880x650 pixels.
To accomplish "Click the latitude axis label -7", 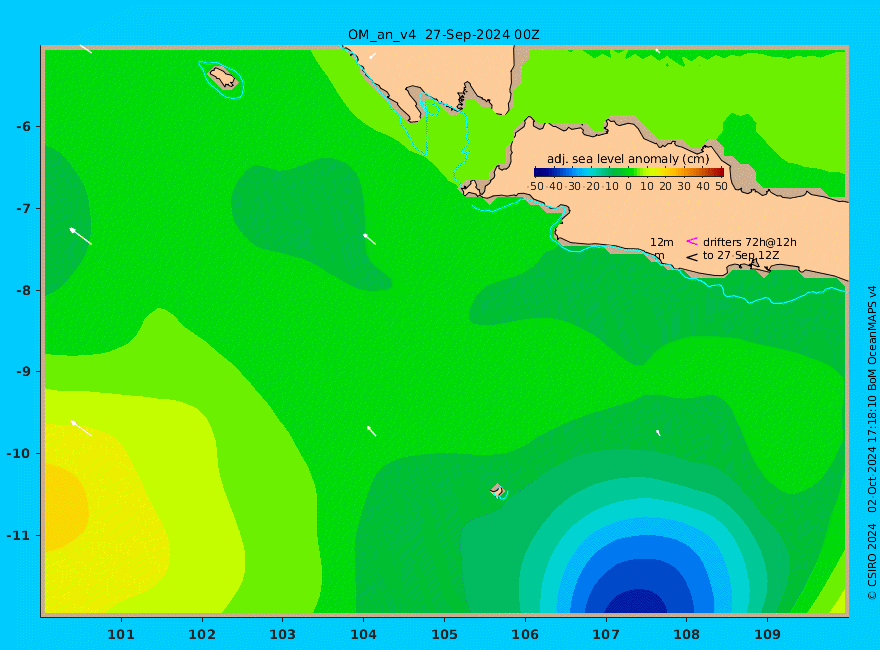I will tap(24, 208).
